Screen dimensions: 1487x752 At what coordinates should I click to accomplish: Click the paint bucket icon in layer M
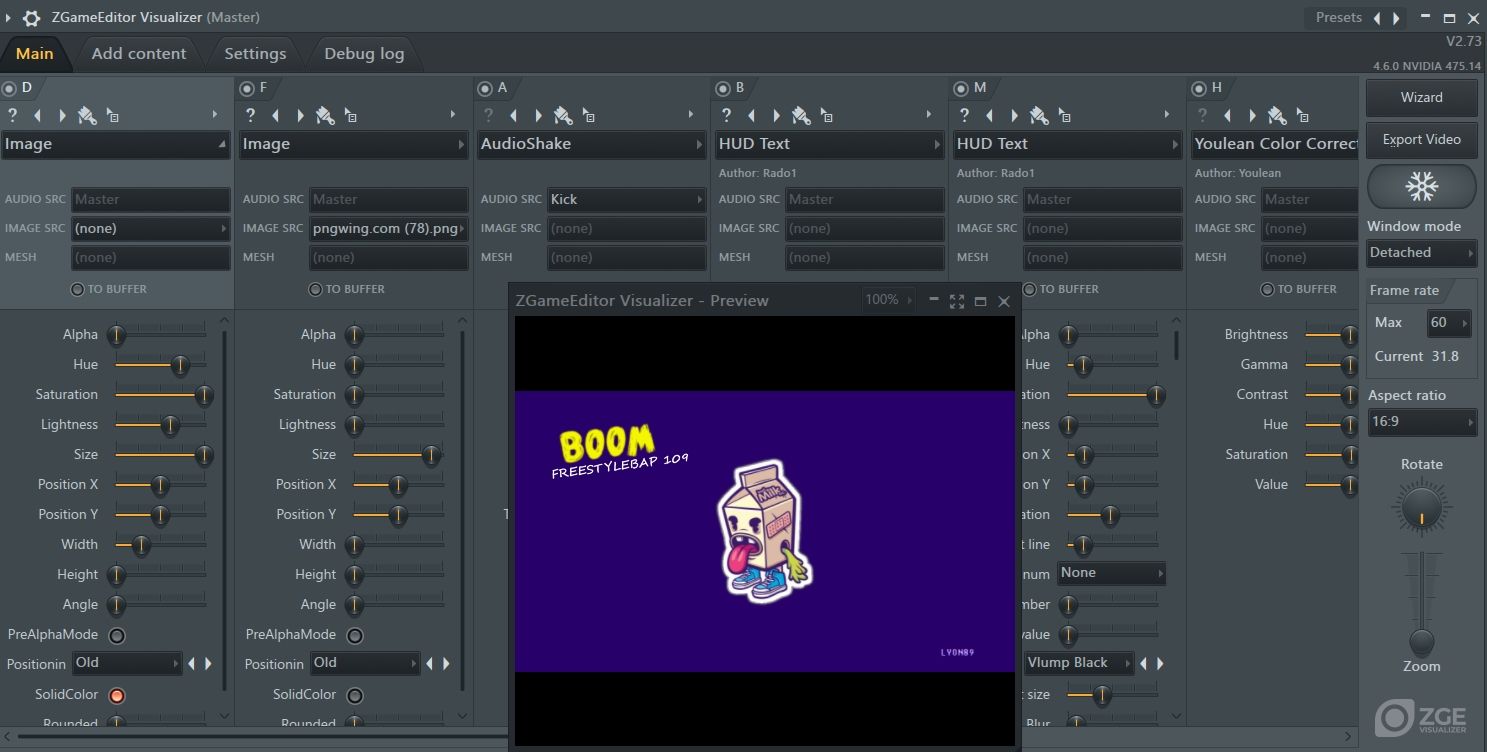1039,115
